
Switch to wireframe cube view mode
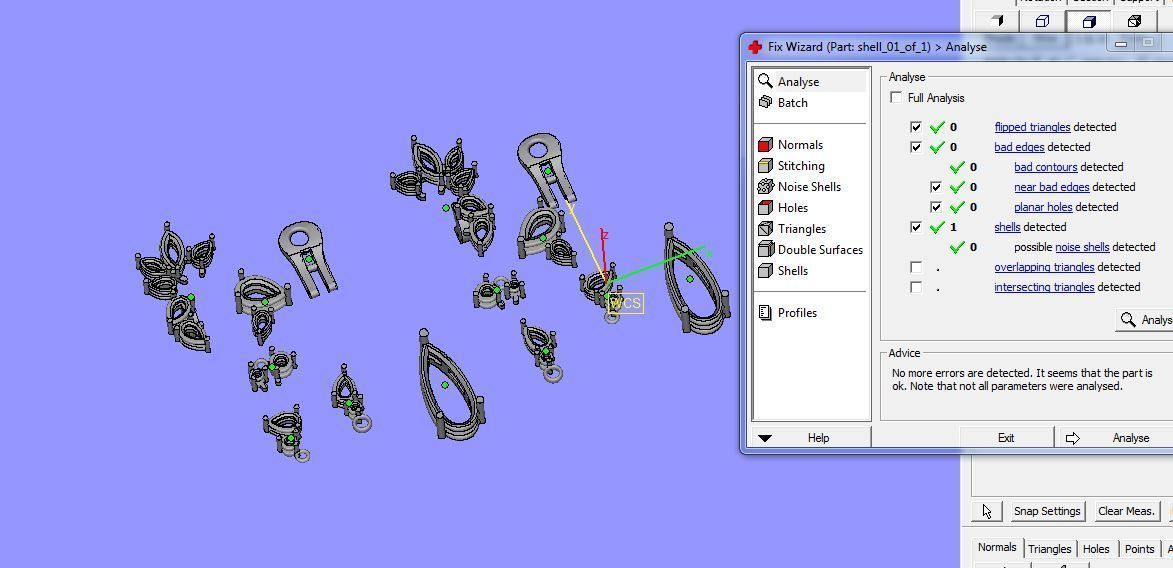click(1042, 22)
